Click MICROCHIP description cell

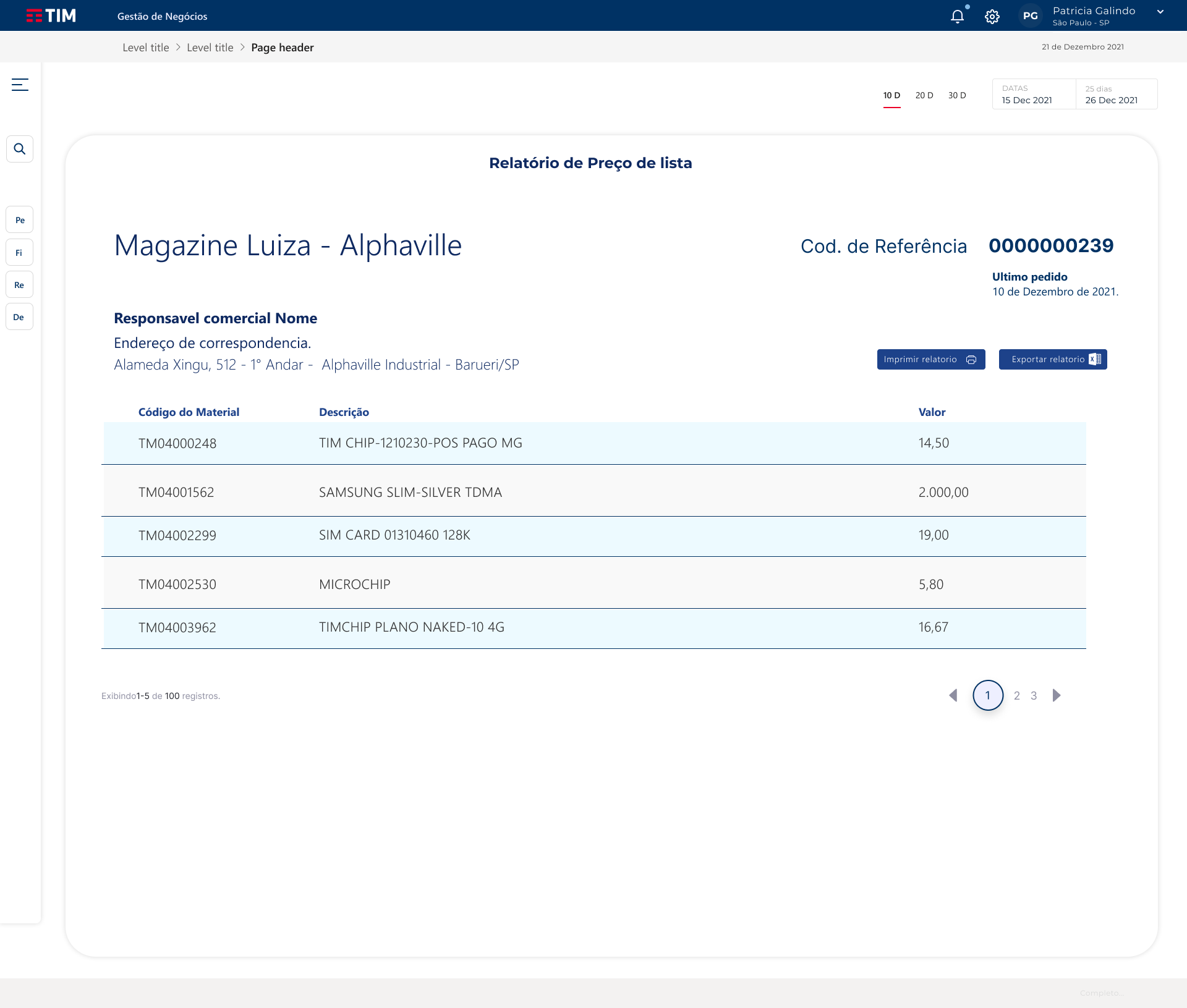355,585
